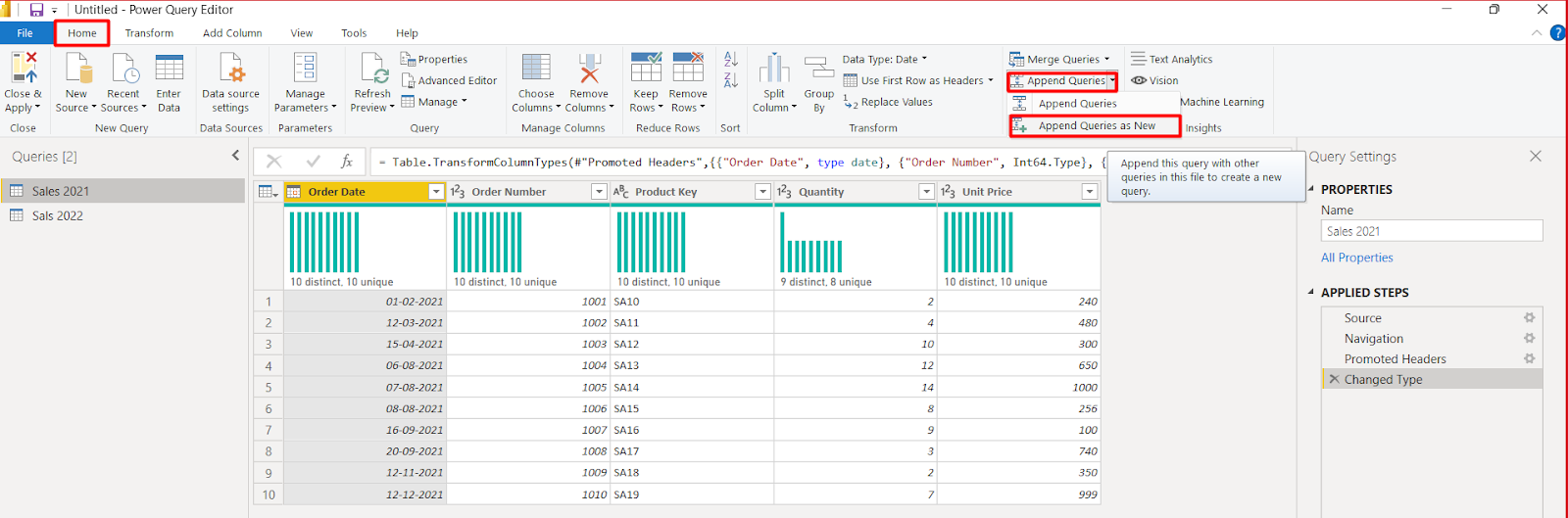Image resolution: width=1568 pixels, height=518 pixels.
Task: Click the Enter Data table icon
Action: pyautogui.click(x=169, y=69)
